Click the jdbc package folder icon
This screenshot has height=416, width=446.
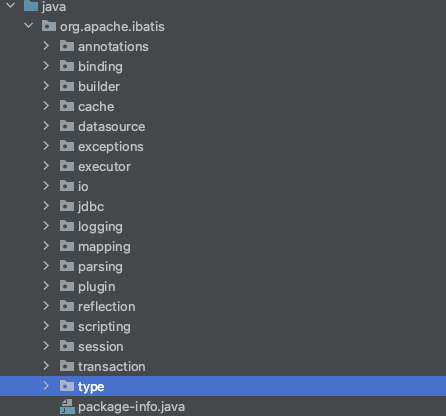pos(67,206)
